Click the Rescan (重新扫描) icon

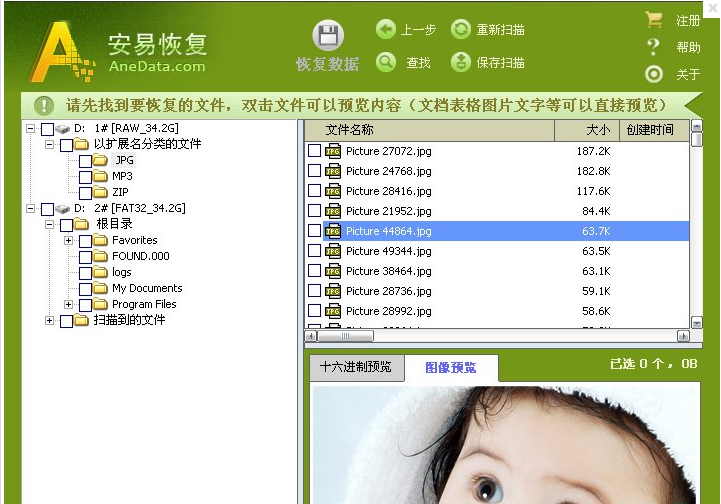[x=461, y=30]
